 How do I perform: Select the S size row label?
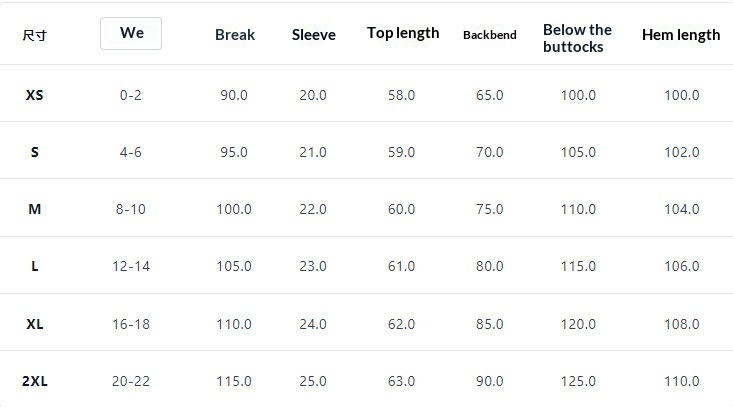(x=35, y=152)
